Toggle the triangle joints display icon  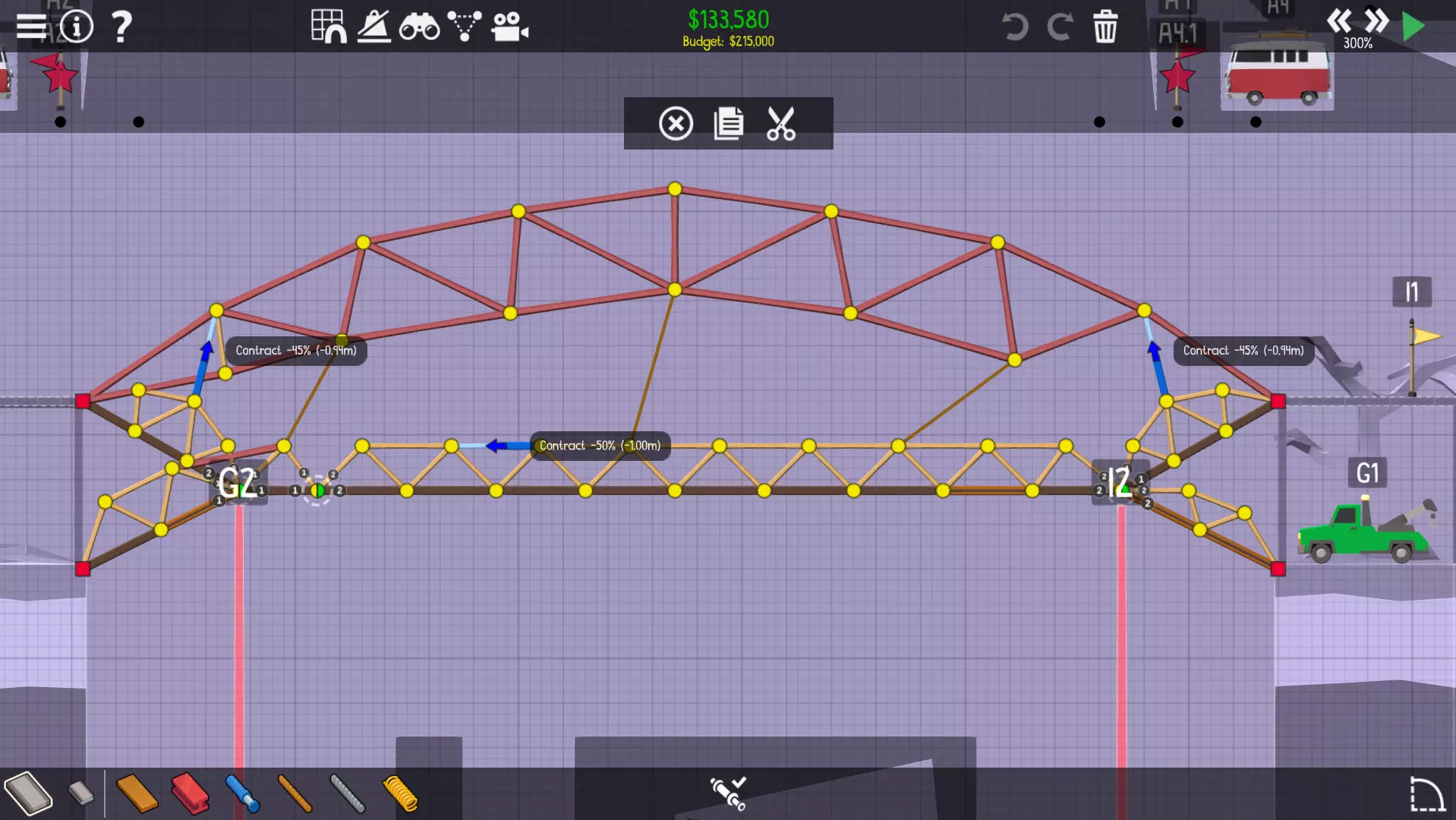tap(464, 26)
